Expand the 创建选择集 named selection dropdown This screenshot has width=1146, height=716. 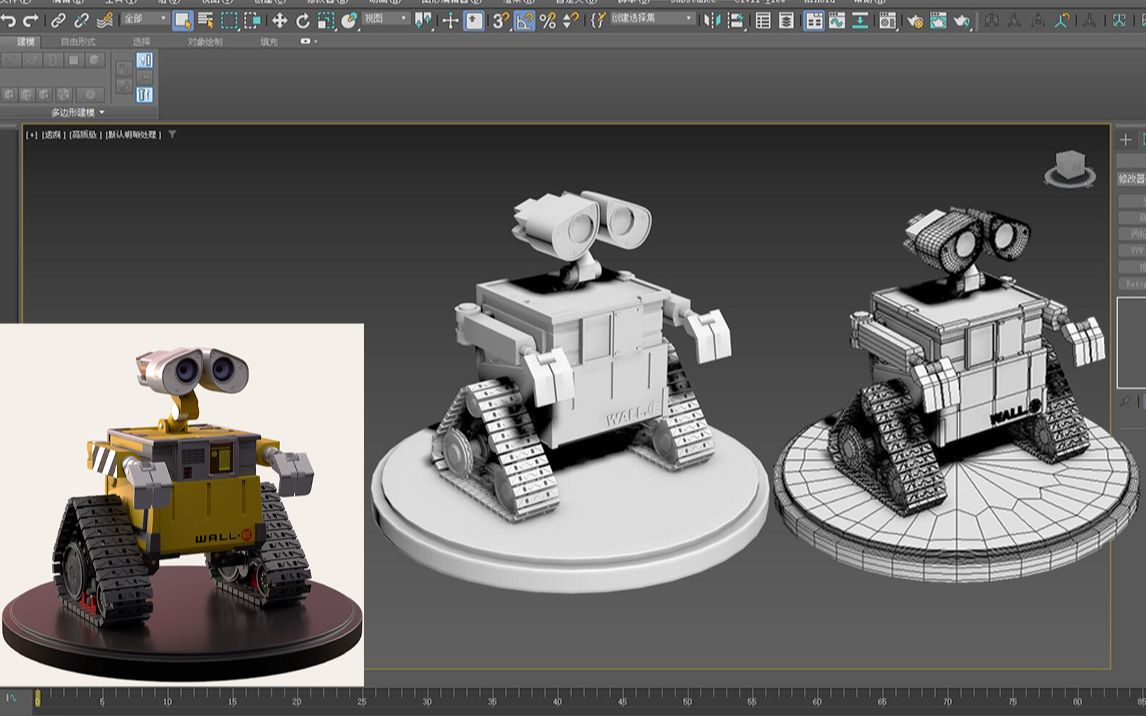pyautogui.click(x=652, y=19)
